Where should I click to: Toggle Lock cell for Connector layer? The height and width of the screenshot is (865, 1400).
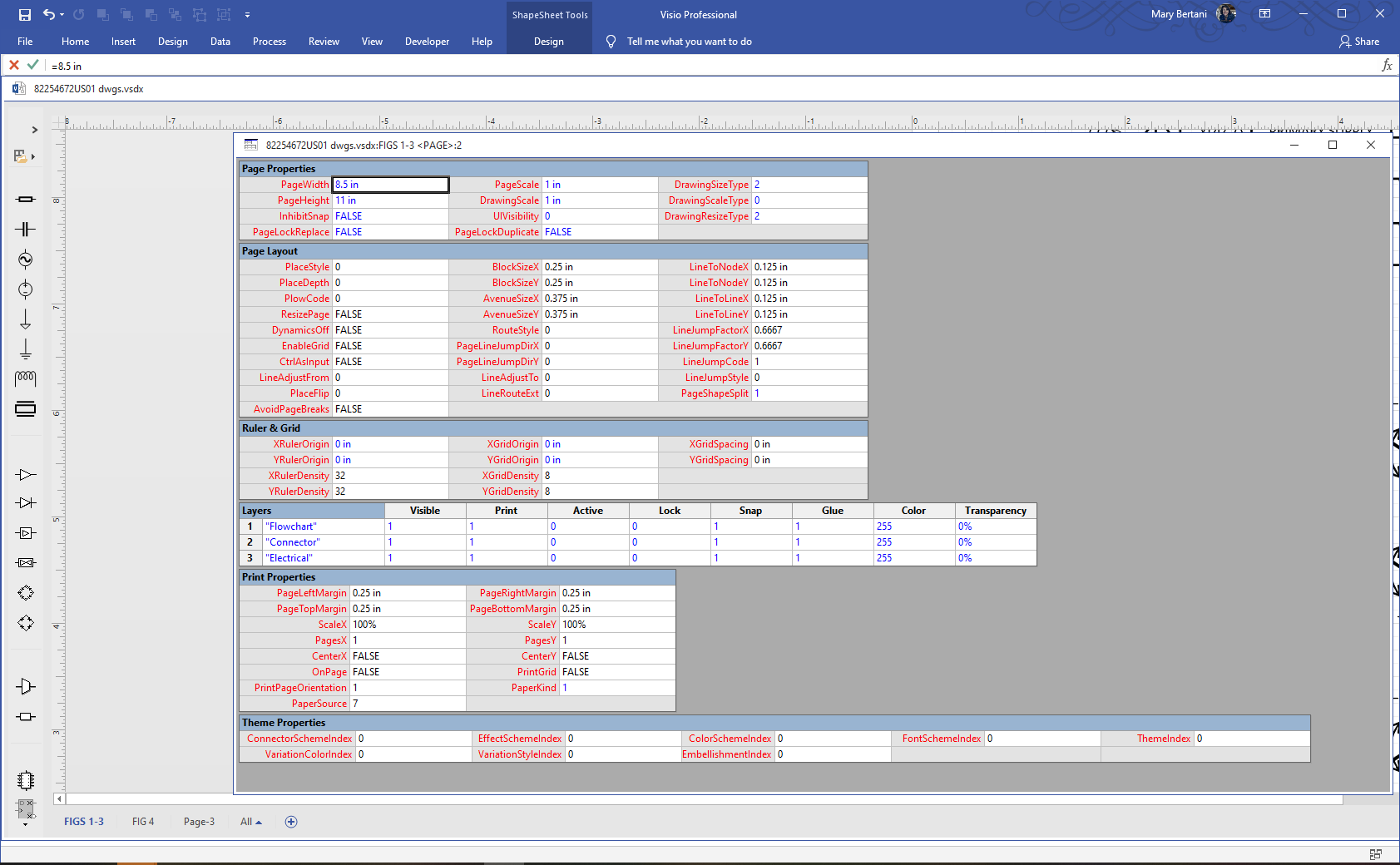coord(670,542)
